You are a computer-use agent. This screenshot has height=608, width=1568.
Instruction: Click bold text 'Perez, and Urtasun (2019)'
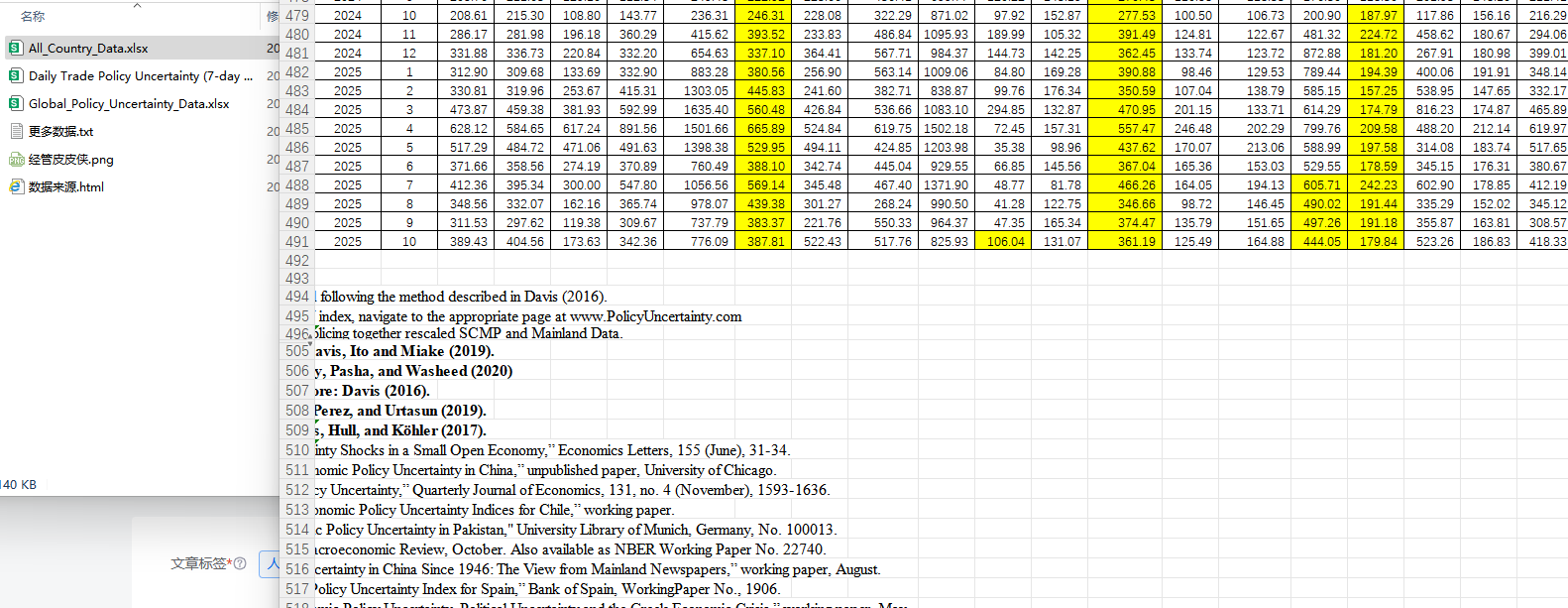click(x=400, y=411)
